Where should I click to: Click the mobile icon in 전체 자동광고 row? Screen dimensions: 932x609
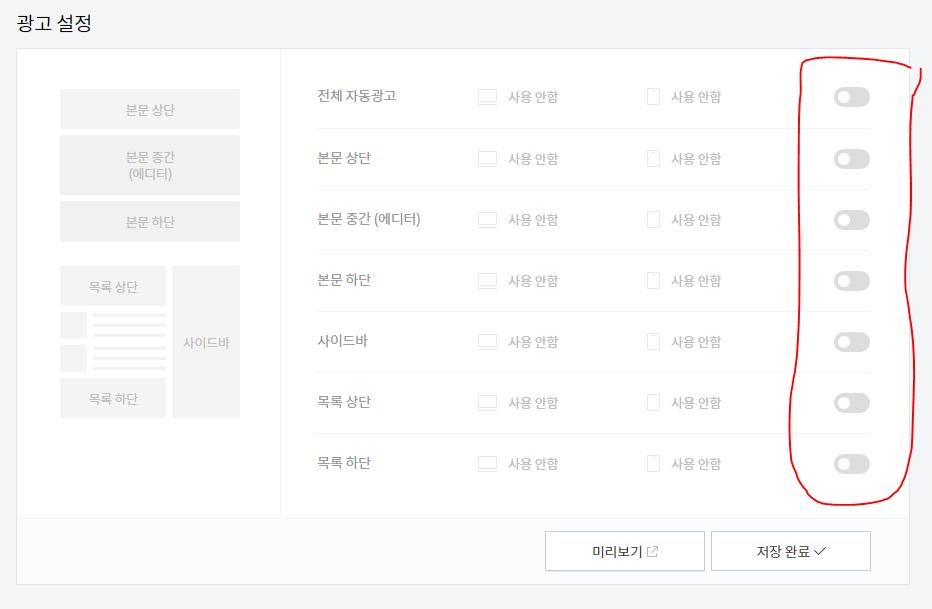653,97
